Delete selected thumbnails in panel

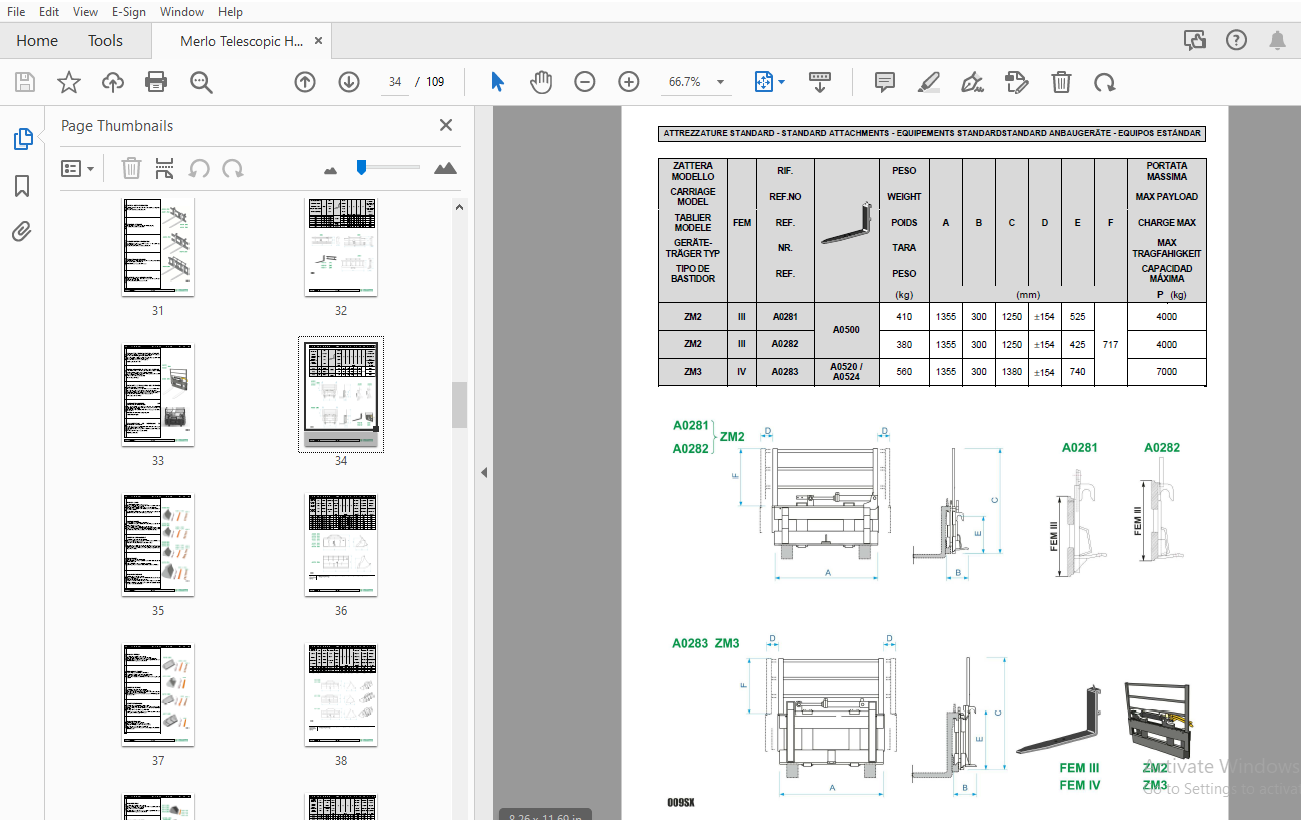131,168
